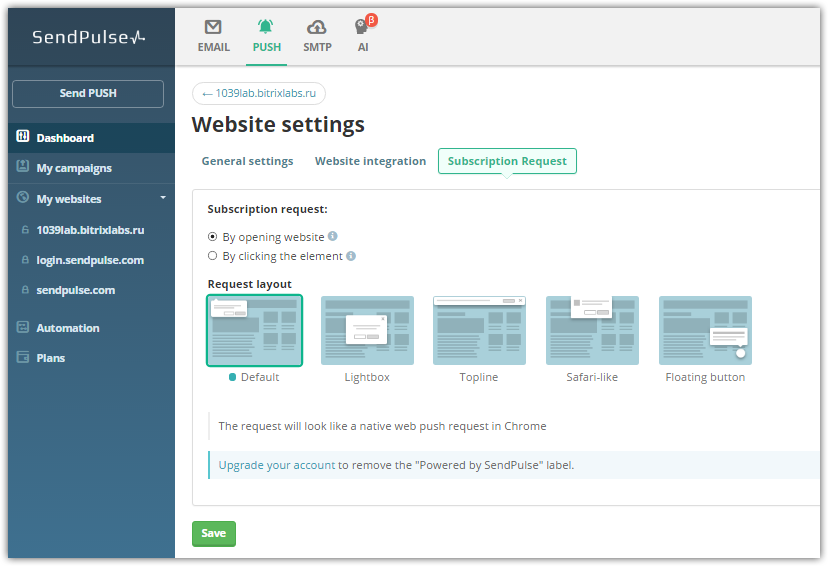The width and height of the screenshot is (828, 566).
Task: Collapse the My websites sidebar section
Action: (163, 198)
